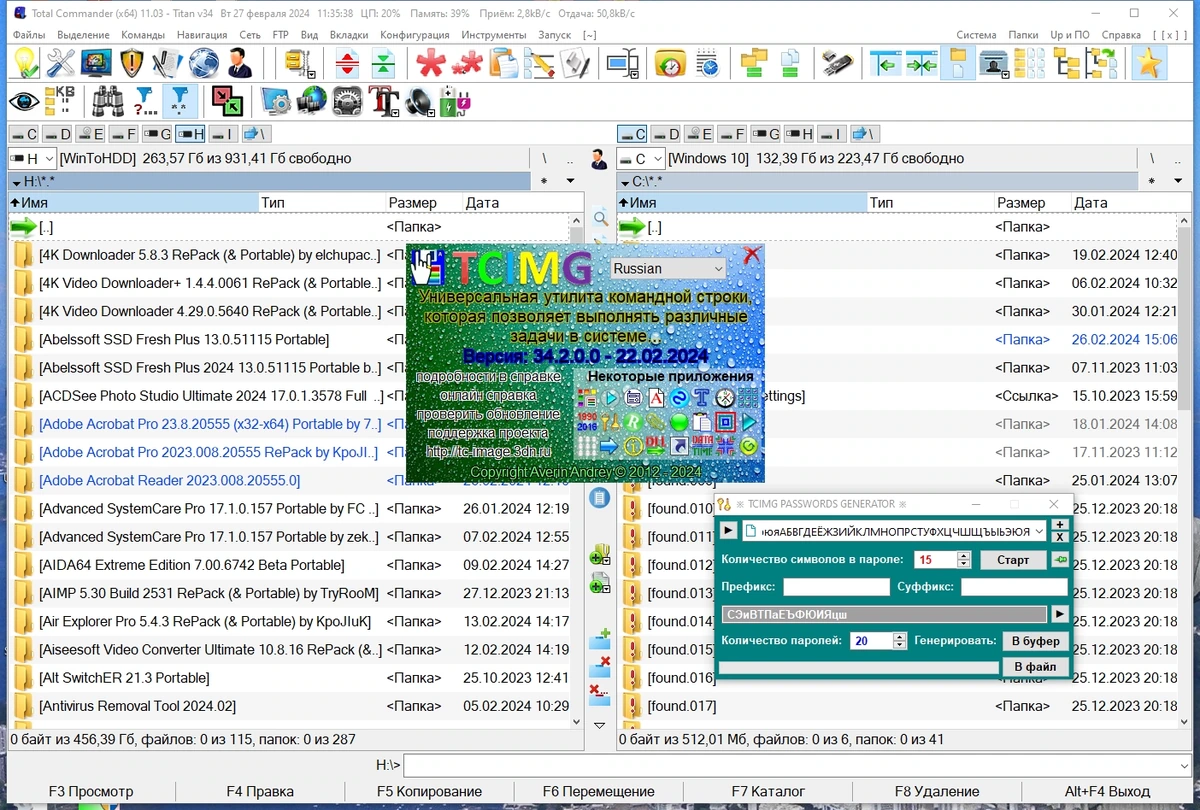
Task: Open the Файлы menu
Action: pos(29,34)
